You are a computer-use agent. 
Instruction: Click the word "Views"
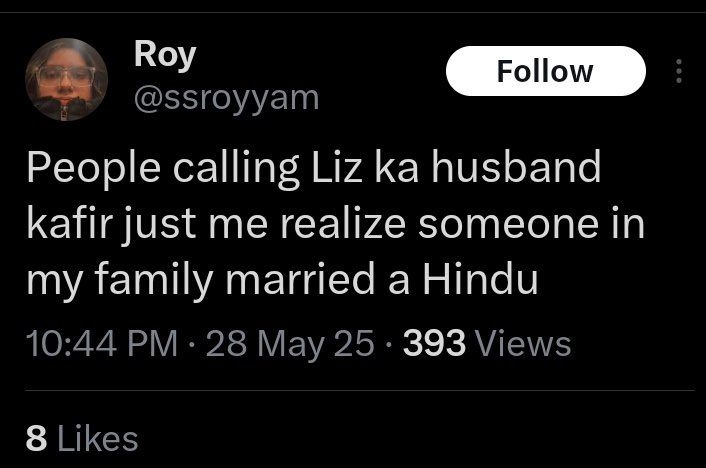523,343
